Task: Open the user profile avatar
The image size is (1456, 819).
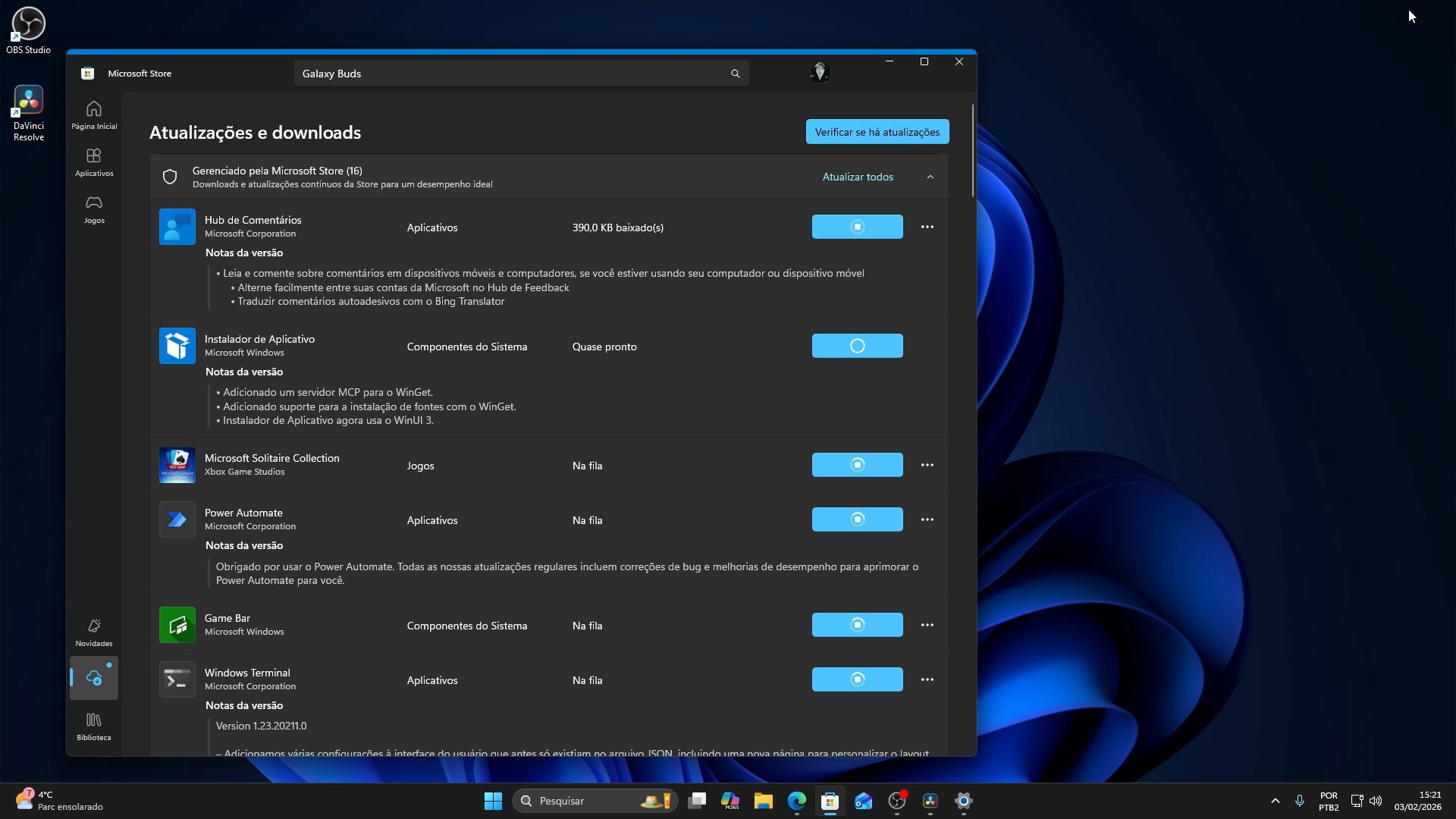Action: (820, 73)
